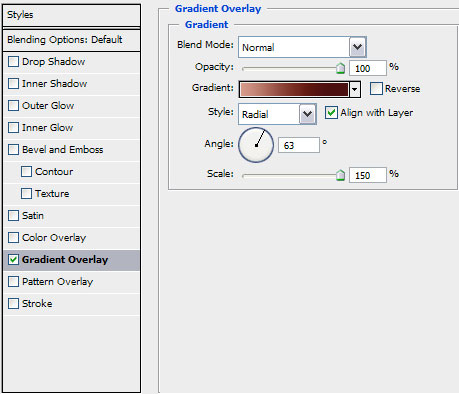Select the Gradient Overlay style label
The height and width of the screenshot is (394, 459).
click(65, 260)
